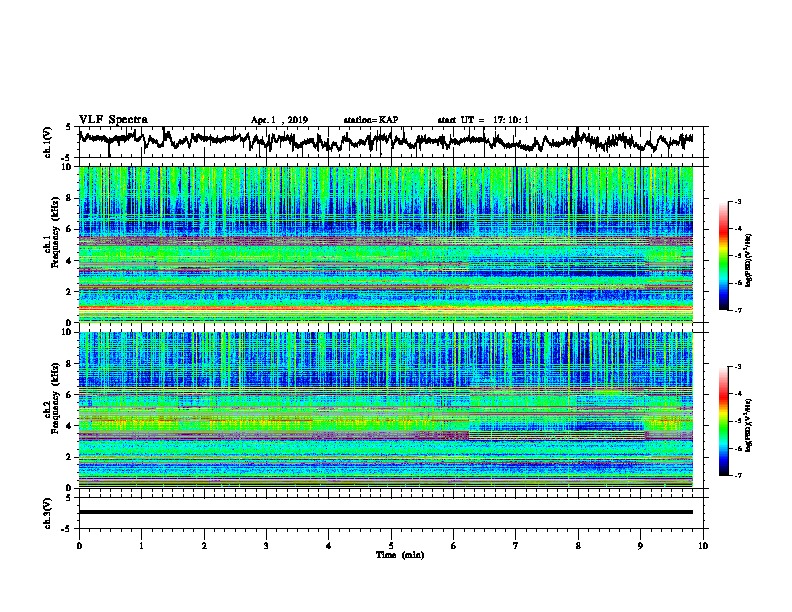
Task: Click the ch.1 spectrogram color scale bar
Action: 723,256
